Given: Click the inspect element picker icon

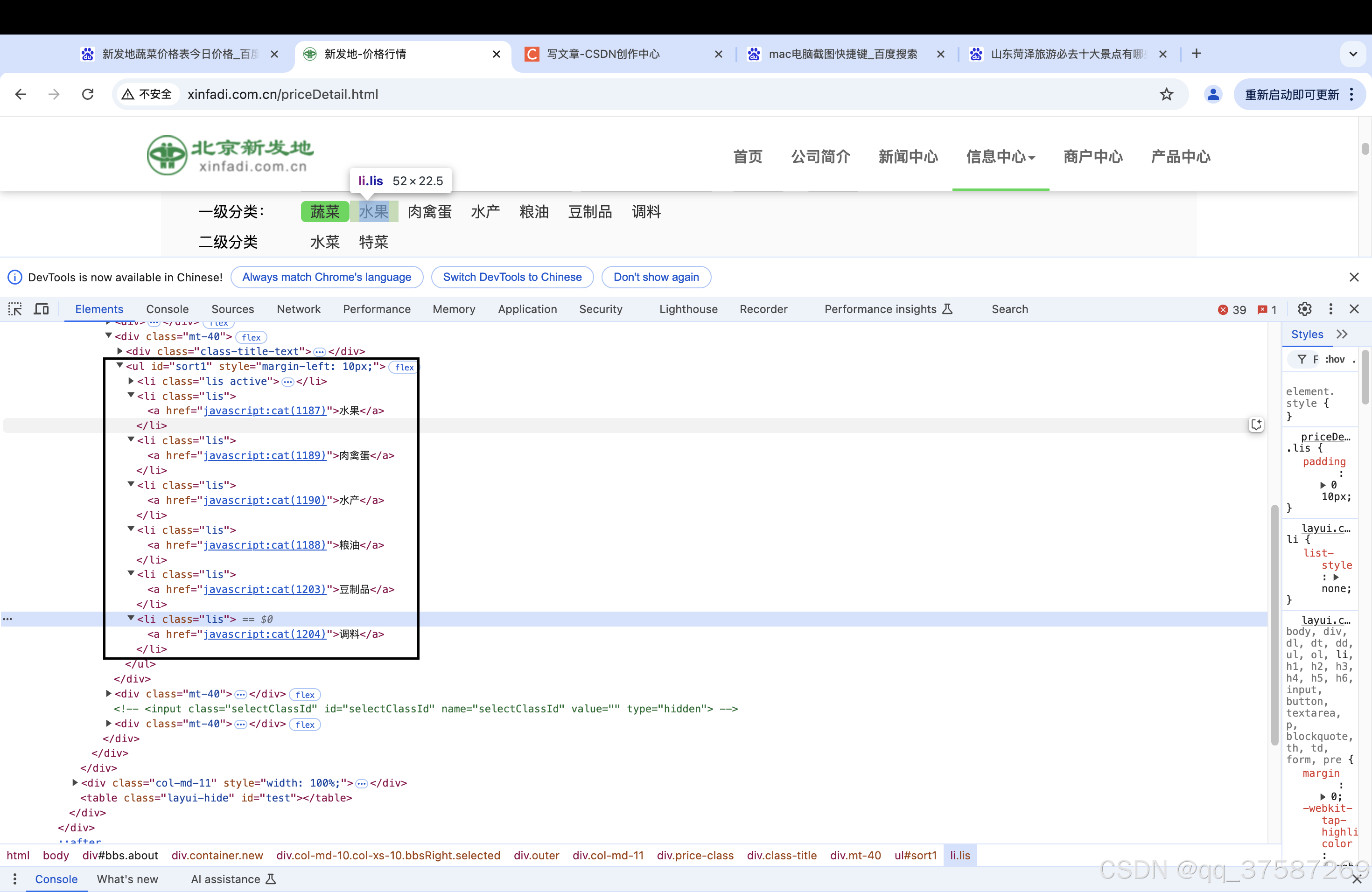Looking at the screenshot, I should (15, 309).
